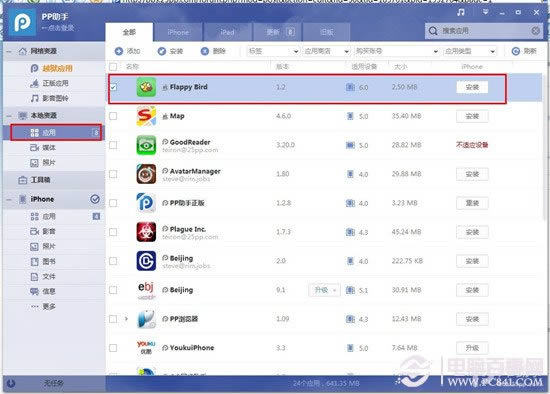Select 应用 under 本地资源
Viewport: 550px width, 394px height.
click(56, 132)
